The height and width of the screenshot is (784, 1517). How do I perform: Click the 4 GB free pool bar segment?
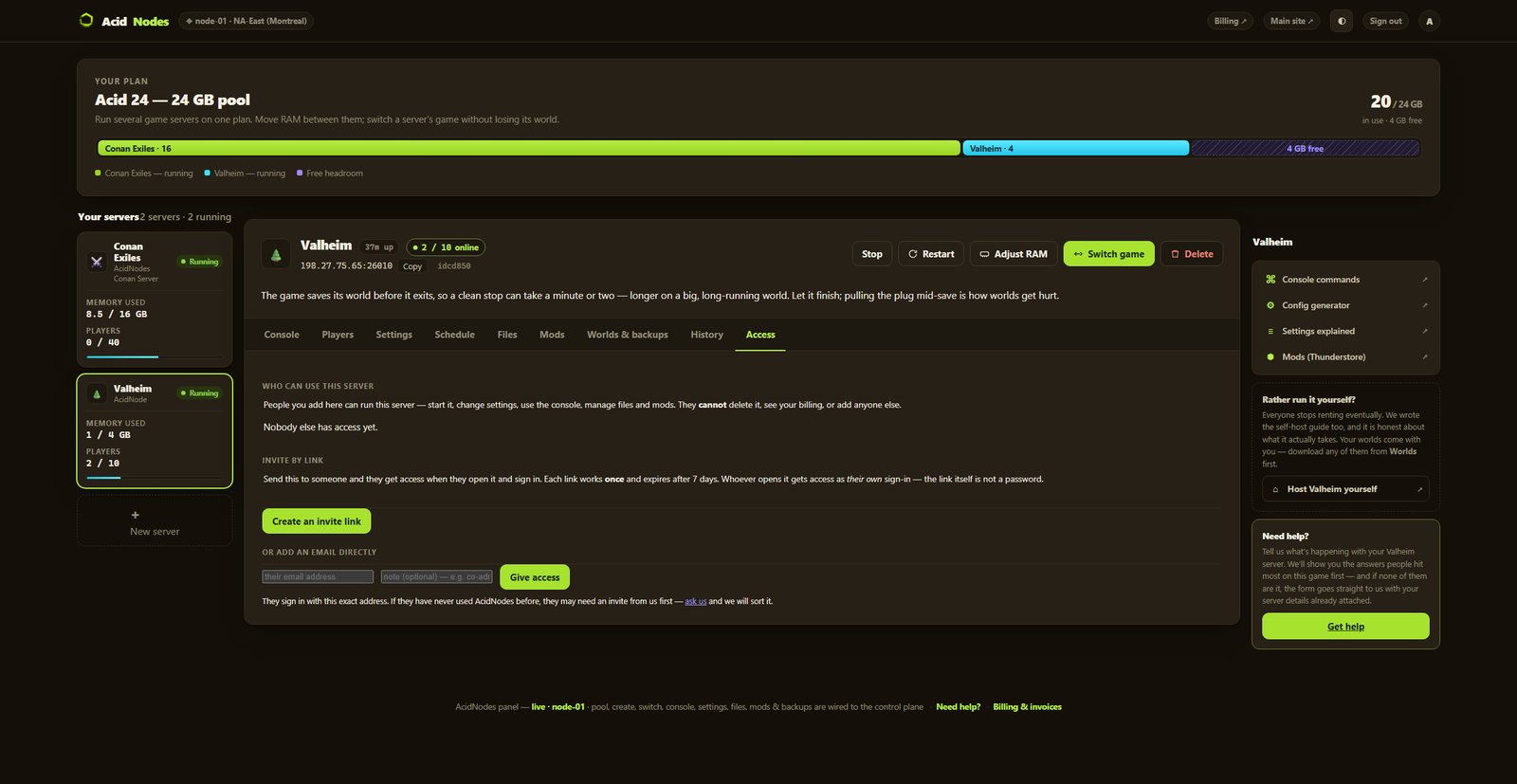pyautogui.click(x=1306, y=149)
